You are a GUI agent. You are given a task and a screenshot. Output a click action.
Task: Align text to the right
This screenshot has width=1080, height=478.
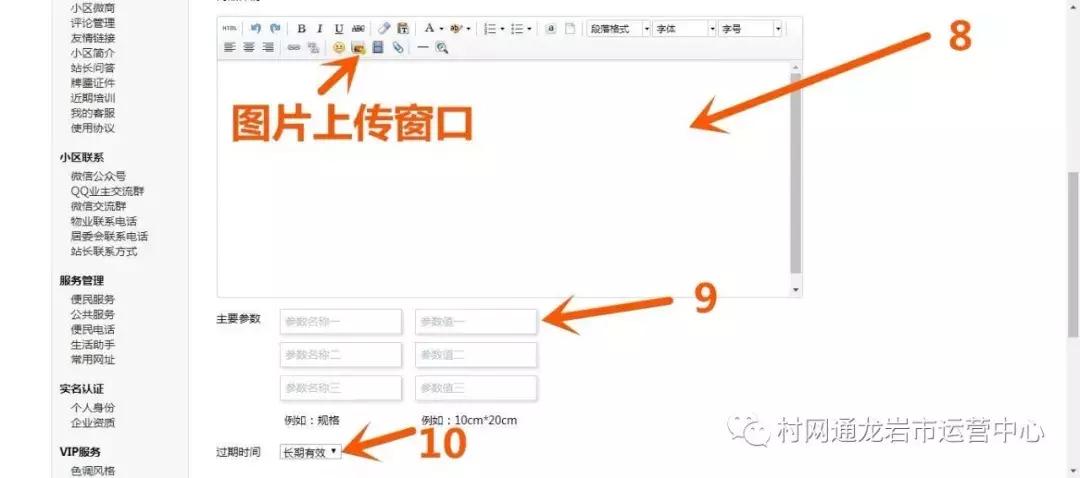click(x=268, y=48)
